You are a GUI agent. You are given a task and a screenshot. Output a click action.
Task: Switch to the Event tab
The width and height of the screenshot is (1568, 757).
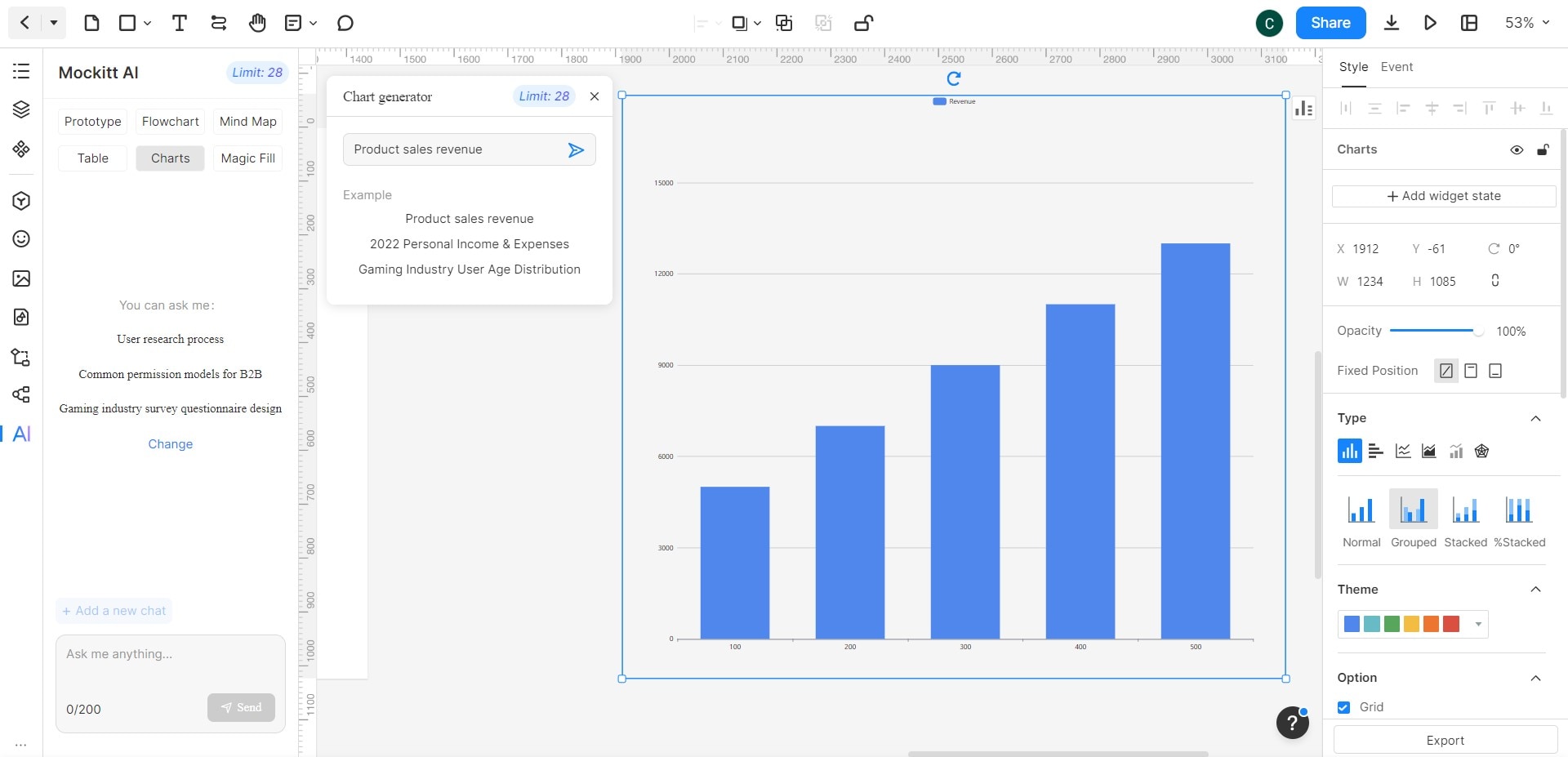(1396, 67)
